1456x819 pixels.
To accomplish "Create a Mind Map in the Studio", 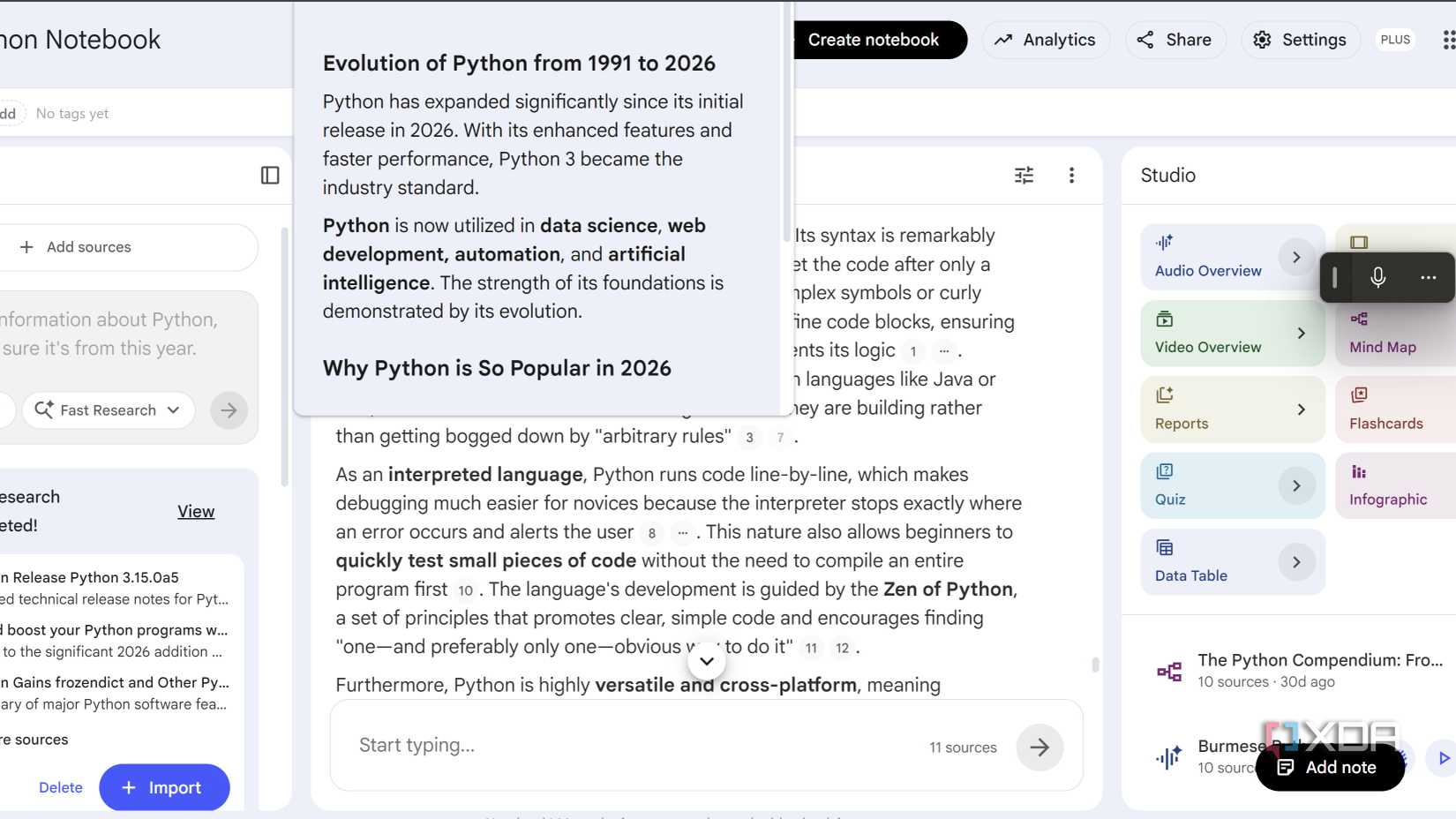I will (1394, 334).
